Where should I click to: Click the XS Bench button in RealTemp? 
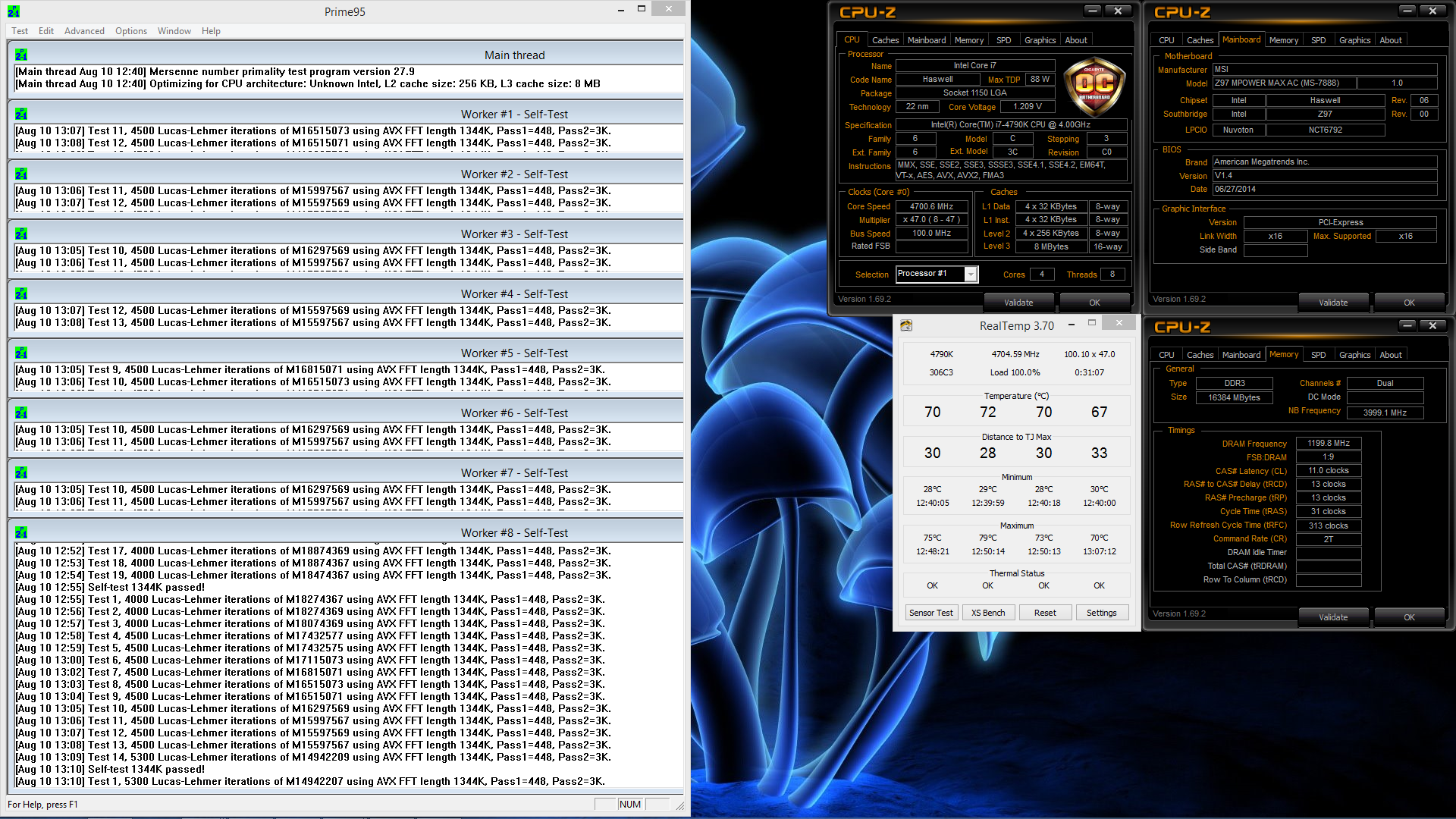988,613
